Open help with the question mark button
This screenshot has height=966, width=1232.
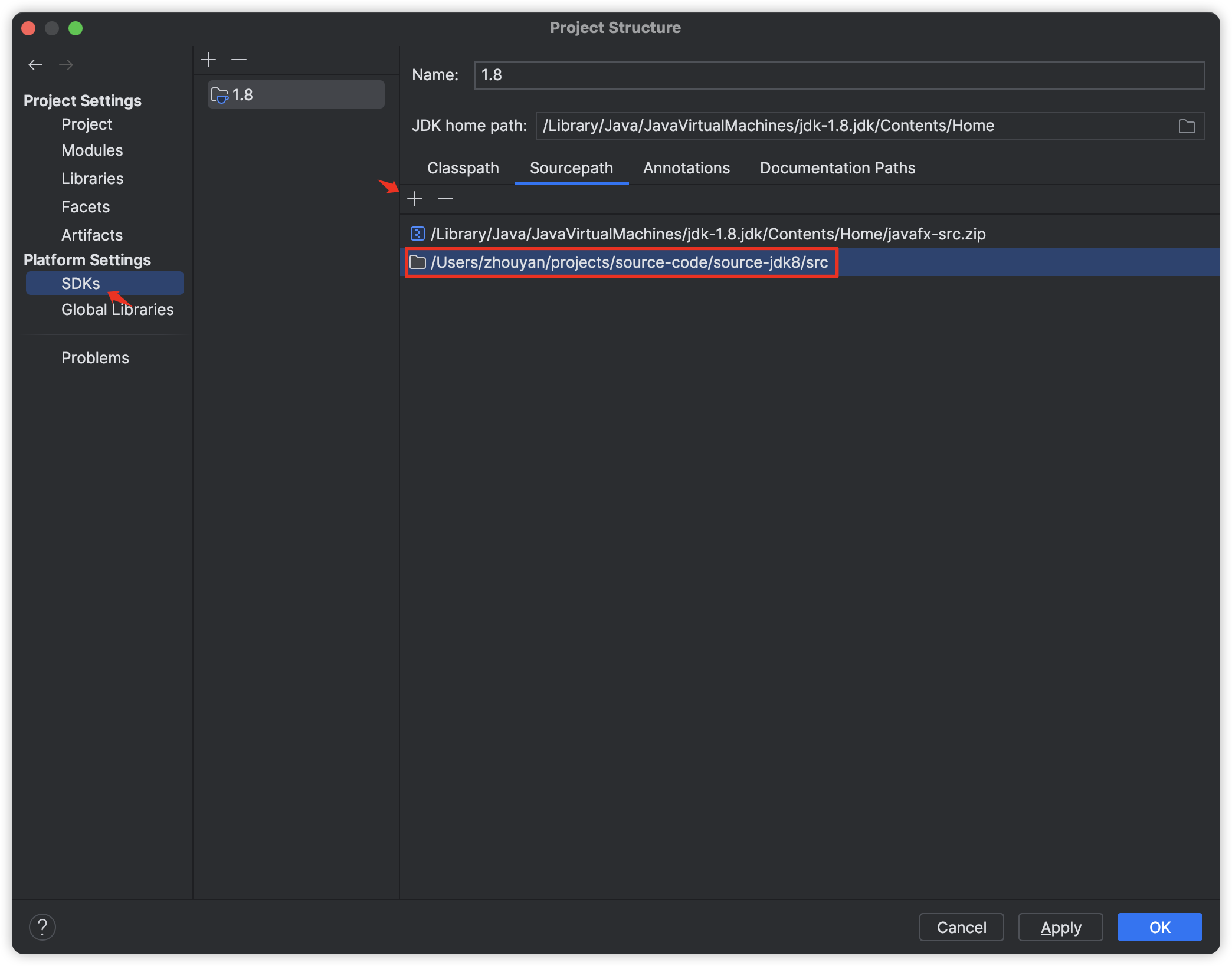[x=42, y=927]
